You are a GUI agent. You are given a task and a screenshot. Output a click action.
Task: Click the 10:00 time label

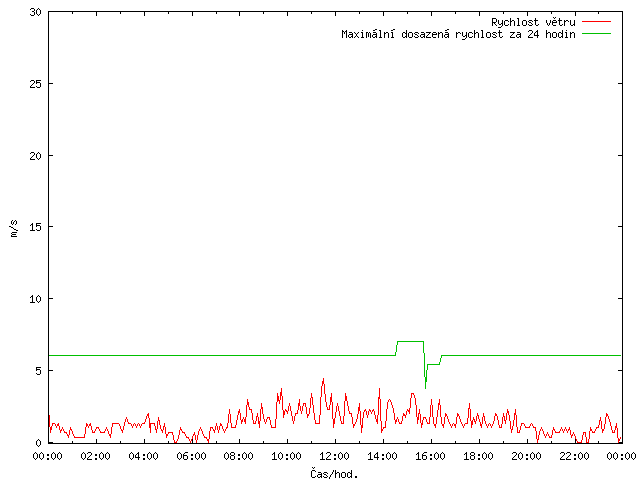[287, 456]
